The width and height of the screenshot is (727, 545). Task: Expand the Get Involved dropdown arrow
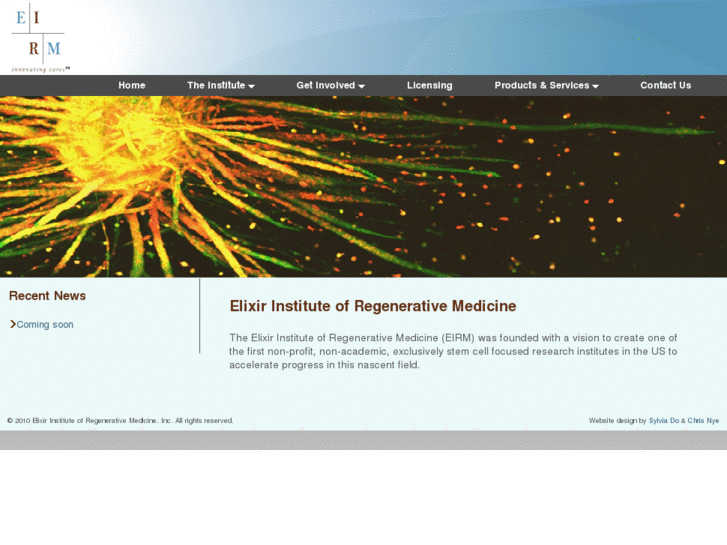[x=362, y=86]
